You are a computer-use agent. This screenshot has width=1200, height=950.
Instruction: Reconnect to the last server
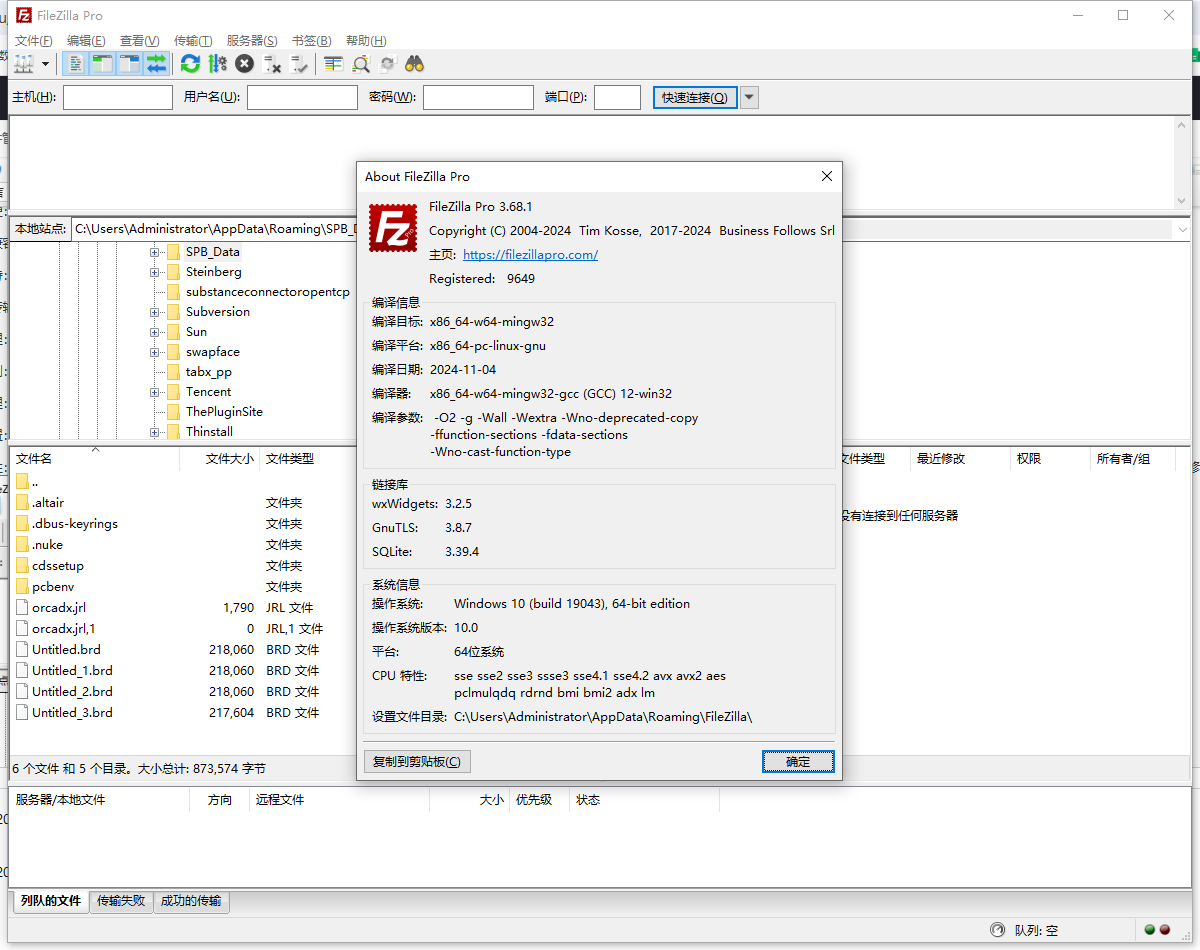click(x=298, y=64)
